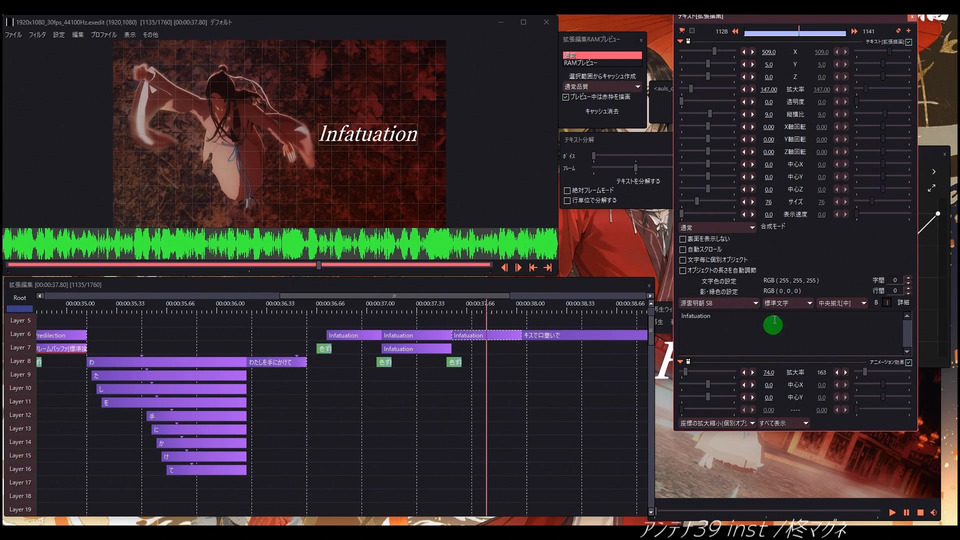The width and height of the screenshot is (960, 540).
Task: Click the flag icon in text settings header
Action: (x=682, y=31)
